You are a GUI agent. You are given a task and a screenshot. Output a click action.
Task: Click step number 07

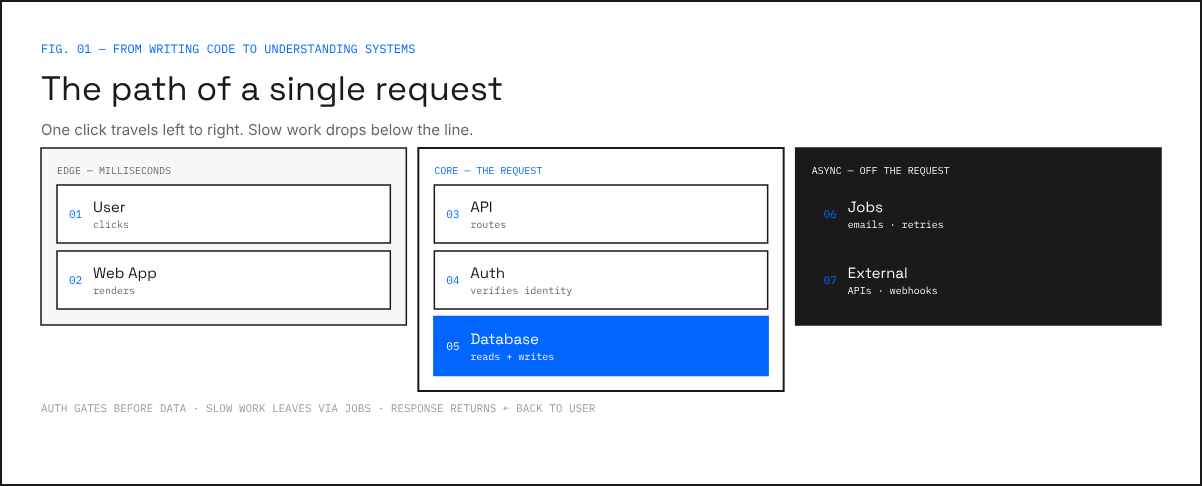(830, 281)
